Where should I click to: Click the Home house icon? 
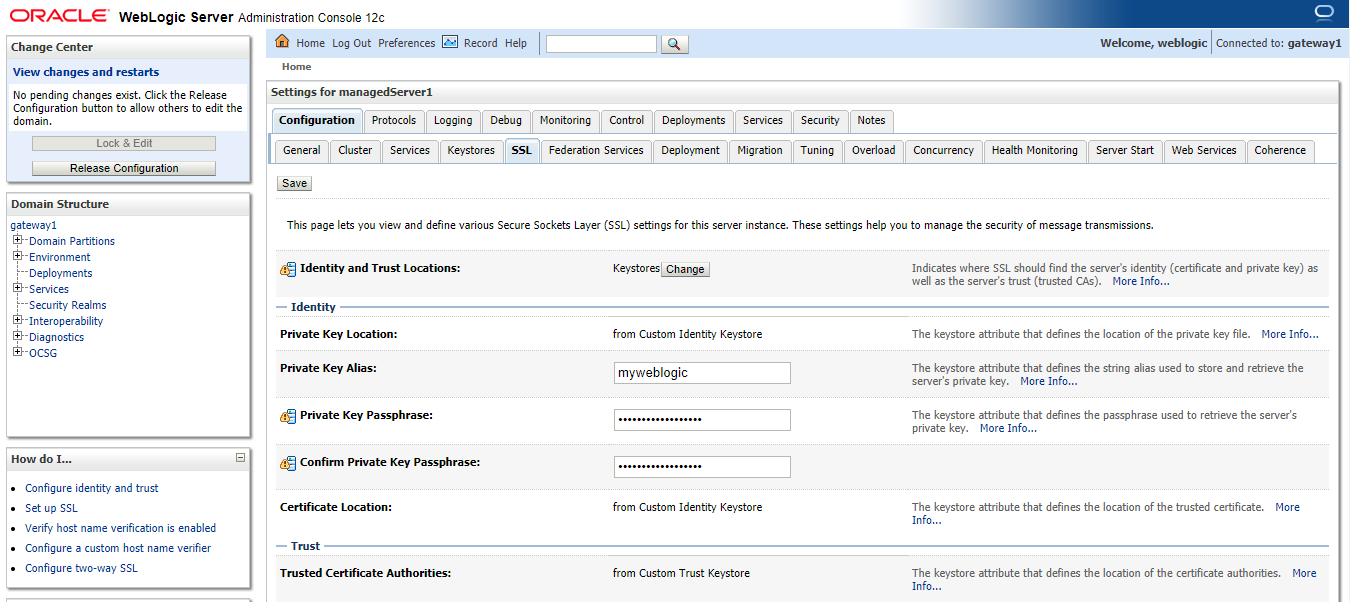click(x=282, y=42)
